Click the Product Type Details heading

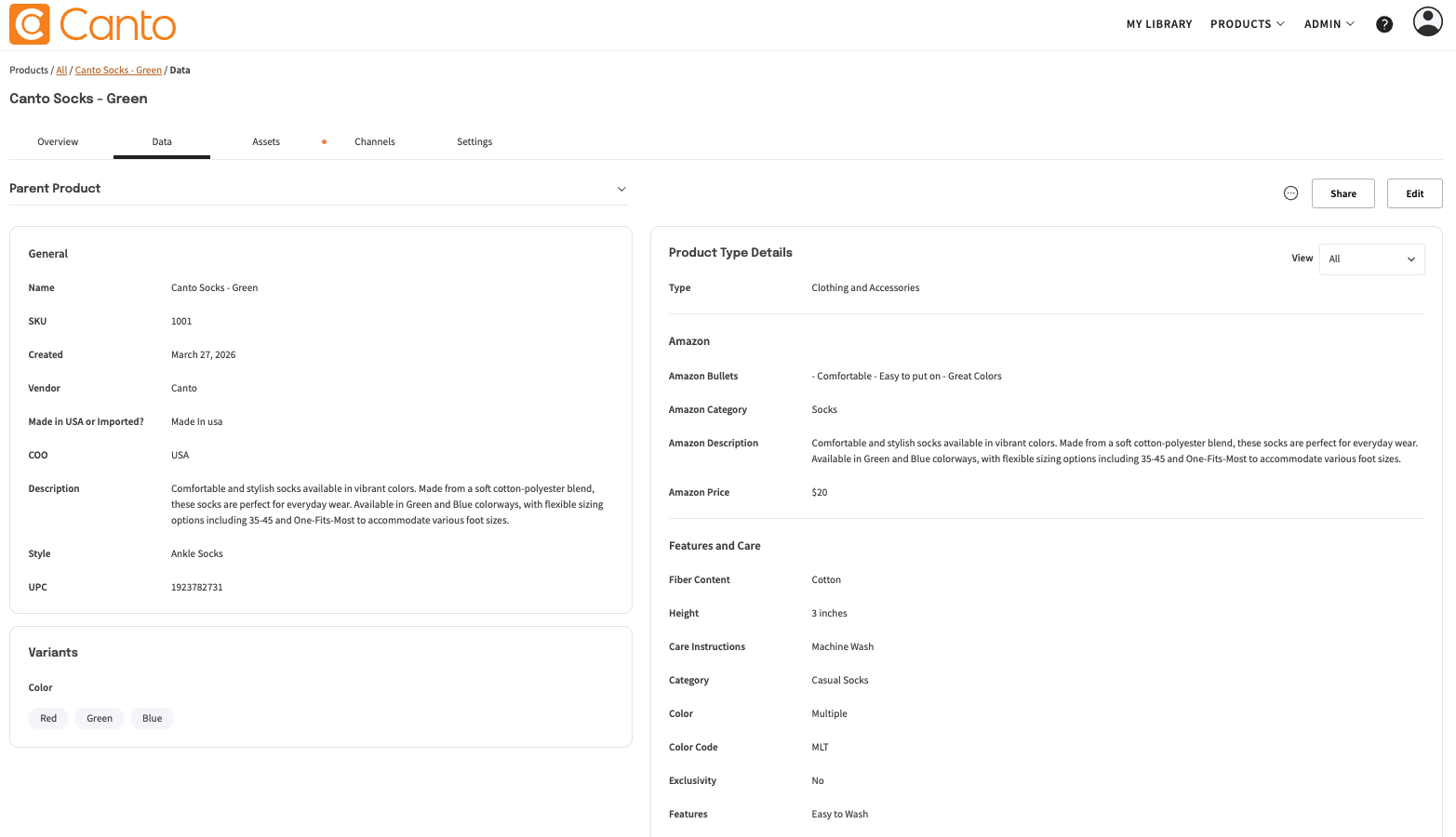730,253
